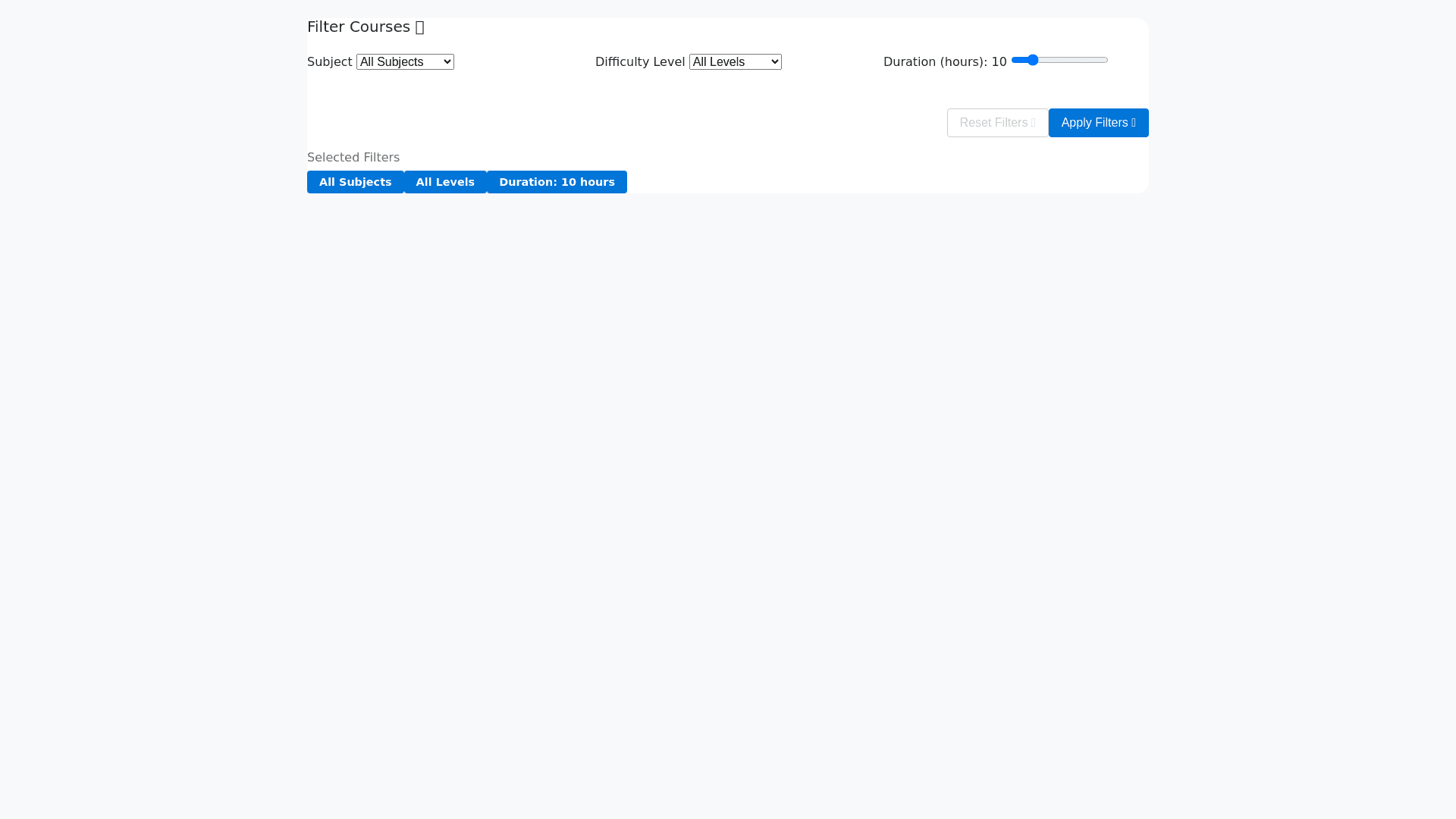Expand the Difficulty Level dropdown
Viewport: 1456px width, 819px height.
735,61
